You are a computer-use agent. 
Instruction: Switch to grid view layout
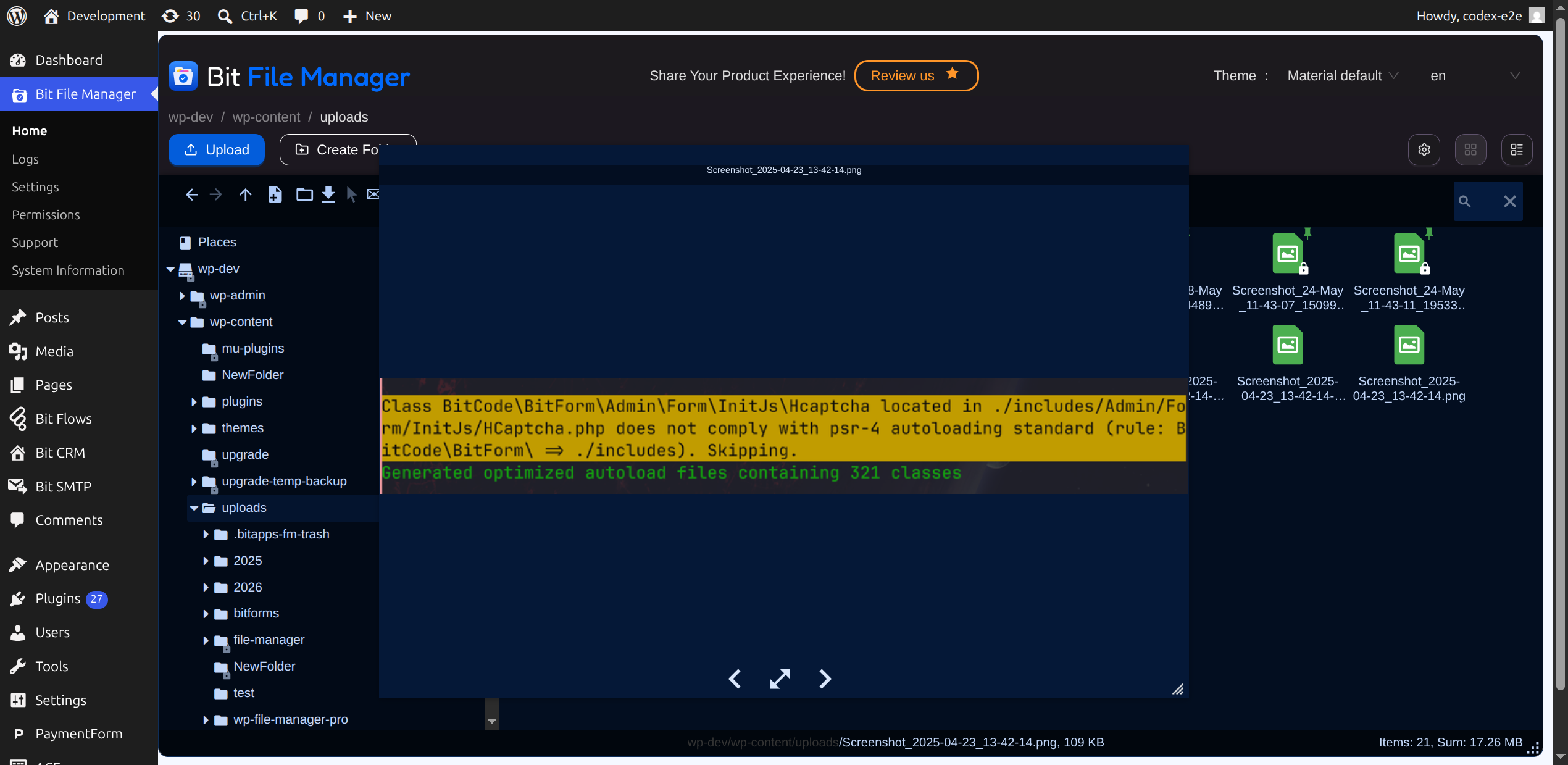1470,149
